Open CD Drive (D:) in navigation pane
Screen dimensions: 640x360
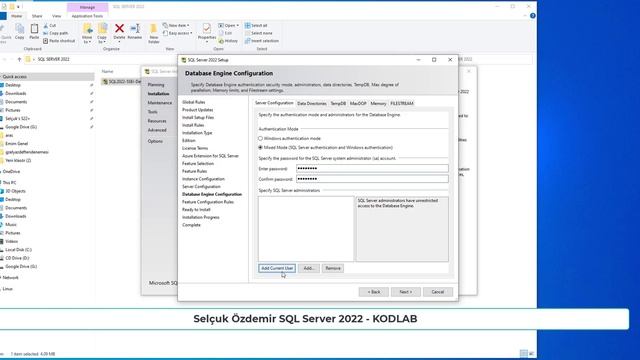17,258
